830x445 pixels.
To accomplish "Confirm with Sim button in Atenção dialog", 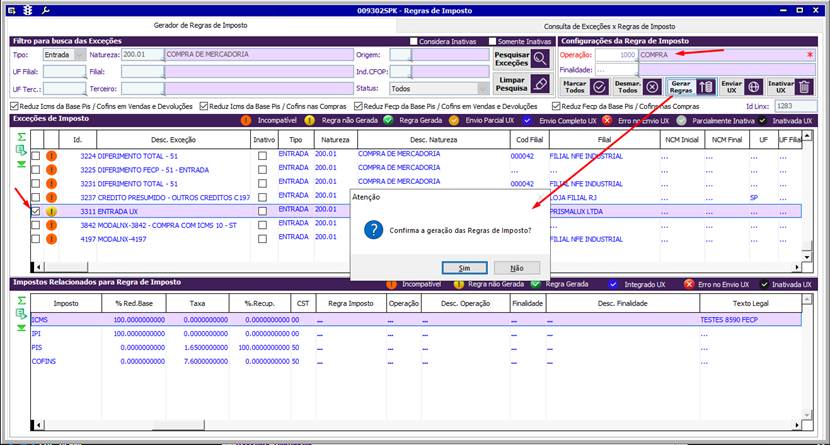I will click(464, 268).
